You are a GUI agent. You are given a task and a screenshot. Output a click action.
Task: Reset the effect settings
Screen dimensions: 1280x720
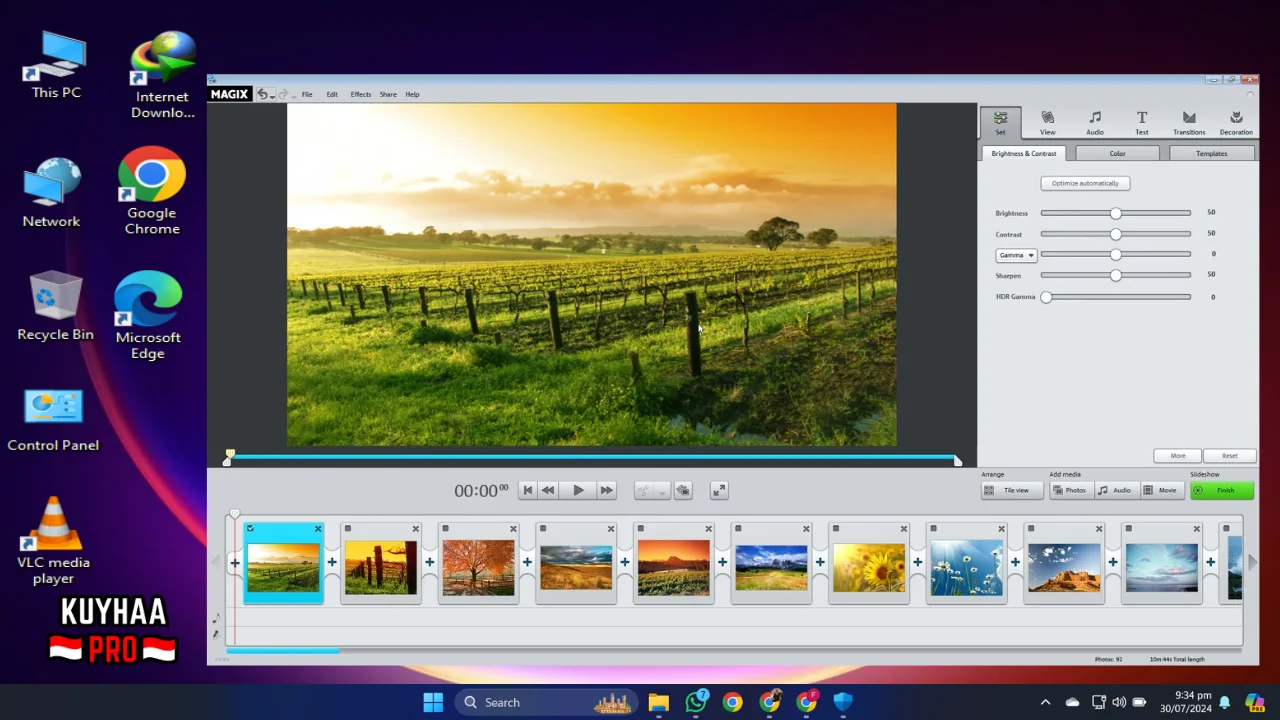tap(1230, 455)
